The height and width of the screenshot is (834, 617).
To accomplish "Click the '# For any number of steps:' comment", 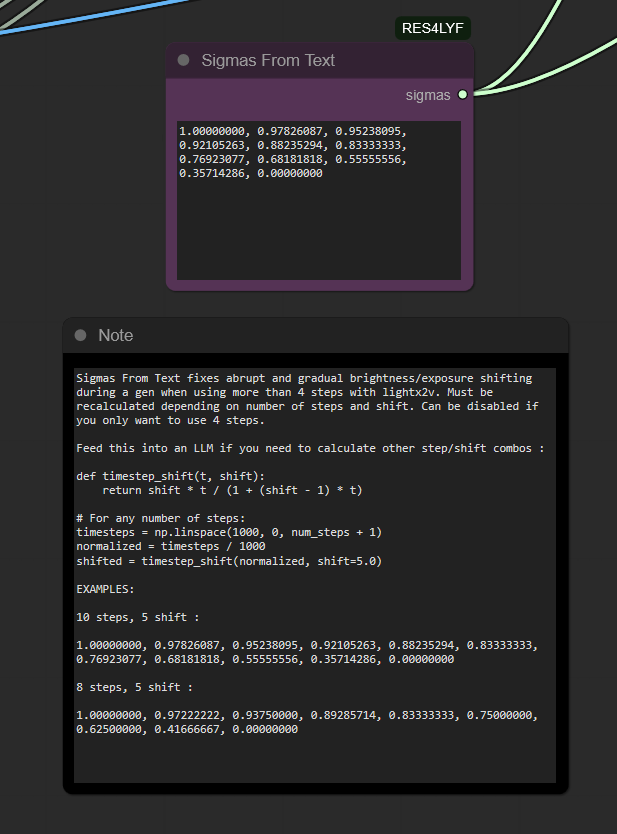I will 161,518.
